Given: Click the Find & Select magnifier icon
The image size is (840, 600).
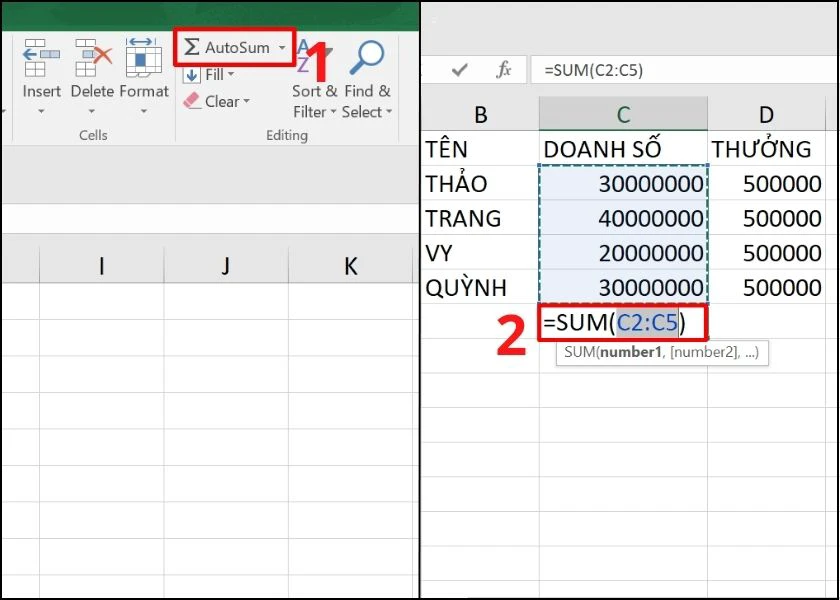Looking at the screenshot, I should click(x=367, y=58).
